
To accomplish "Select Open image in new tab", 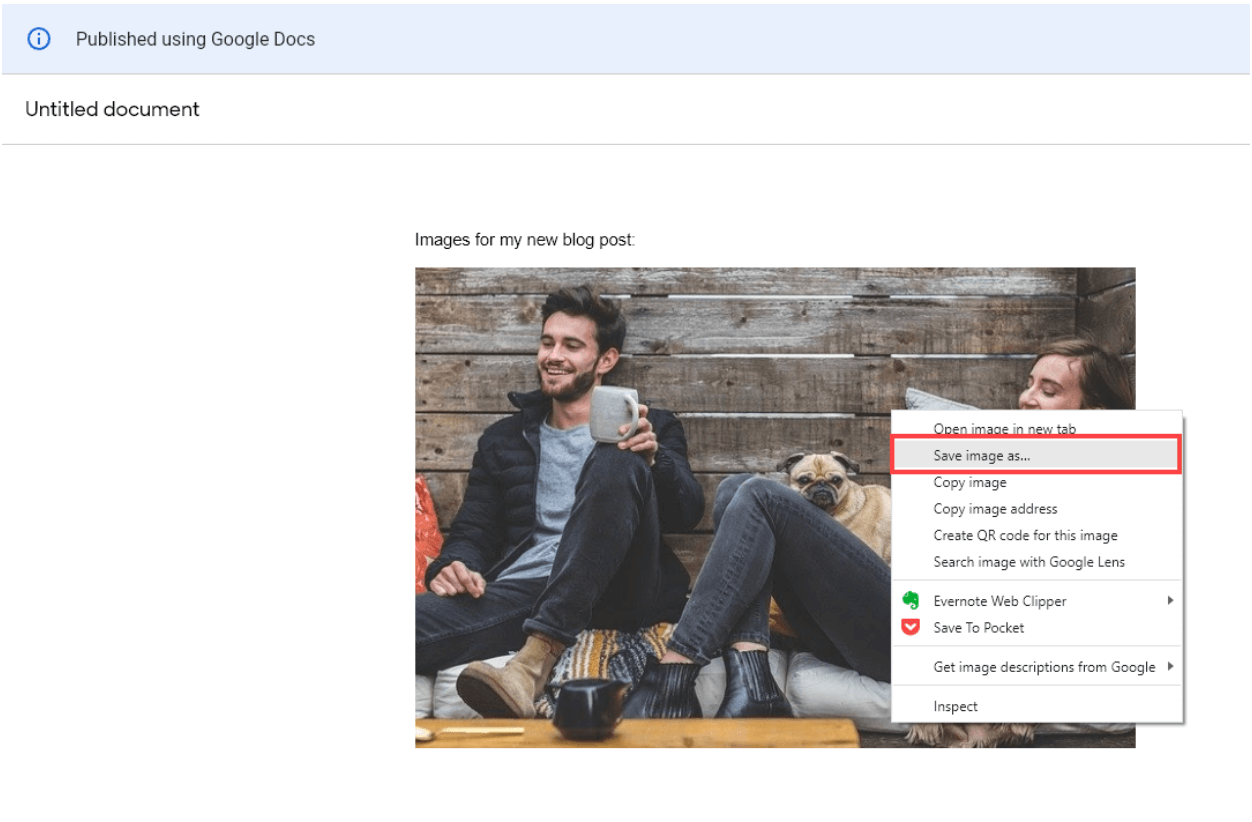I will [x=1004, y=428].
